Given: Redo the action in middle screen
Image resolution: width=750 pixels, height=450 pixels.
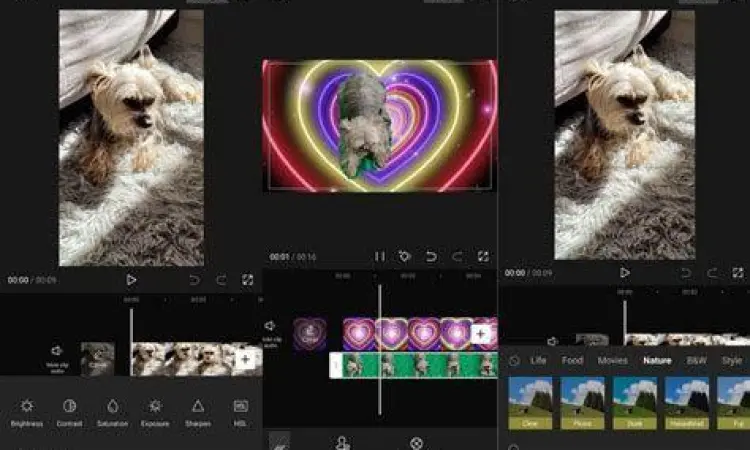Looking at the screenshot, I should (x=457, y=257).
